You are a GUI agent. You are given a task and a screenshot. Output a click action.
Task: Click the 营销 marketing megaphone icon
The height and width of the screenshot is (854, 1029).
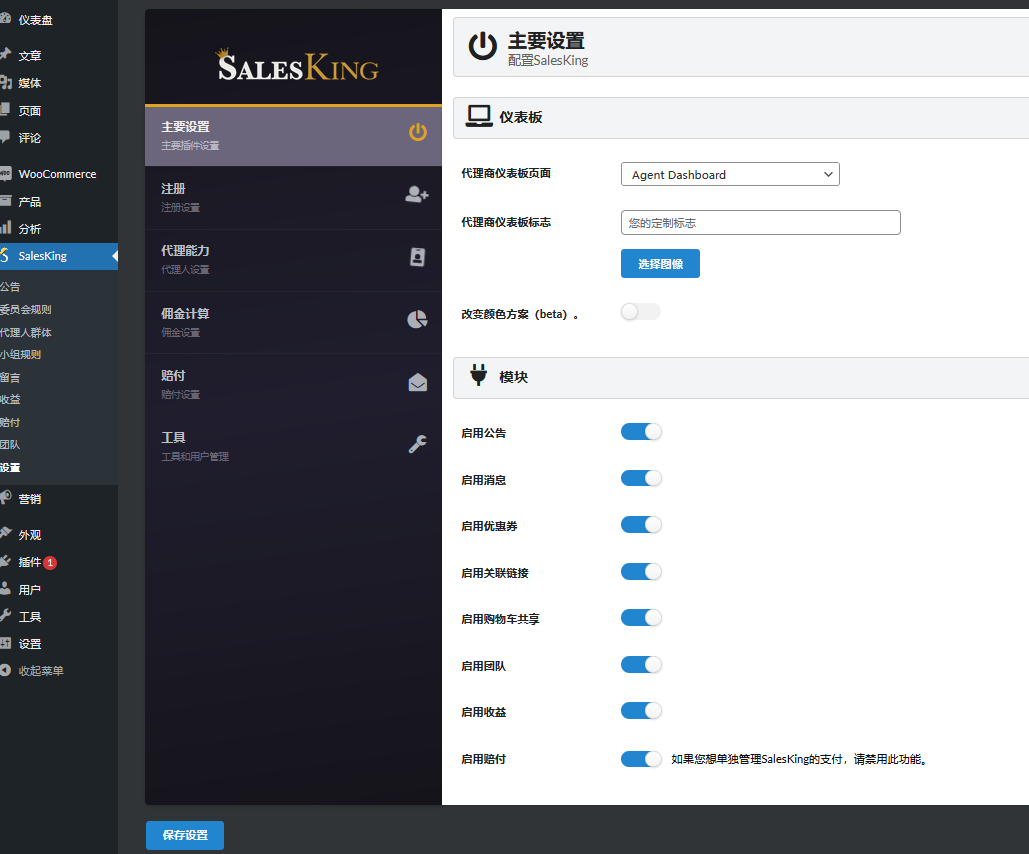5,498
